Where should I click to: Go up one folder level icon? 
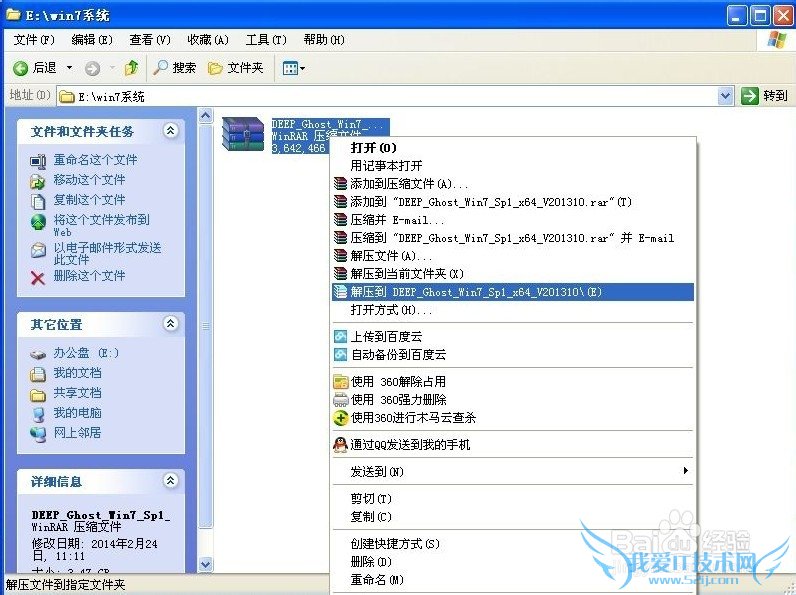tap(131, 68)
